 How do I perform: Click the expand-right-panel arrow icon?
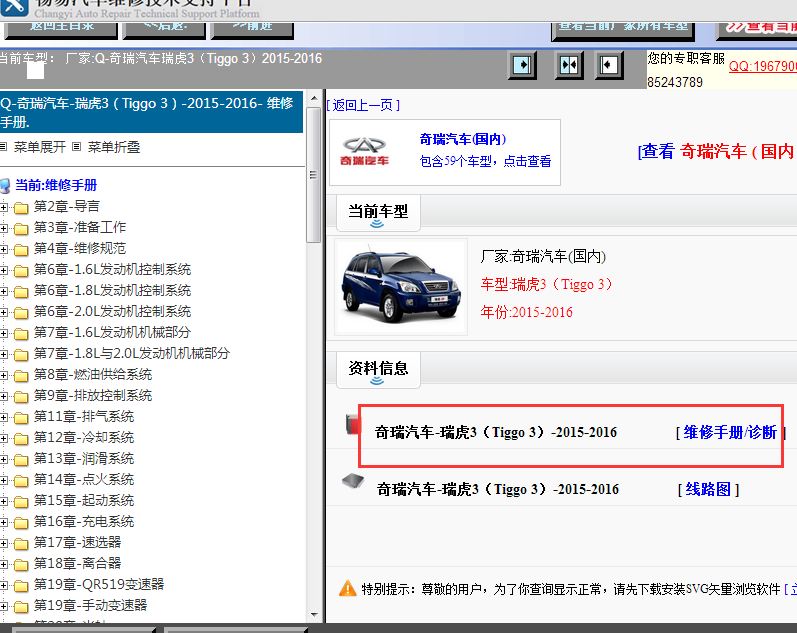coord(522,65)
